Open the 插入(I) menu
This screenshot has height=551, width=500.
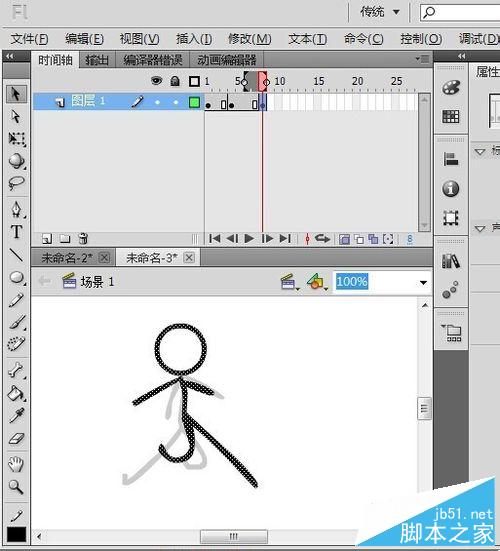(x=194, y=39)
